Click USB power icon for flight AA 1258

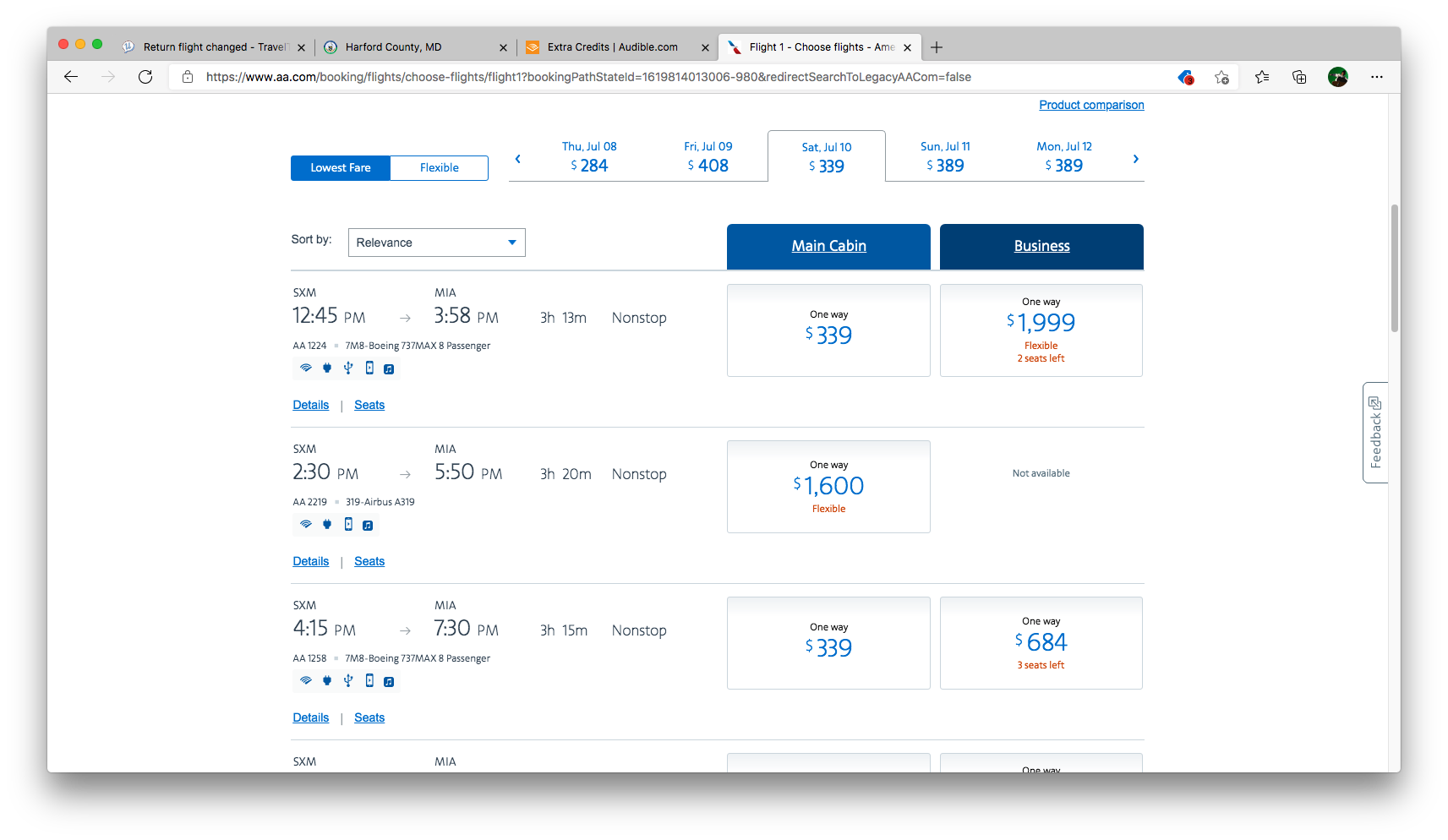coord(348,680)
